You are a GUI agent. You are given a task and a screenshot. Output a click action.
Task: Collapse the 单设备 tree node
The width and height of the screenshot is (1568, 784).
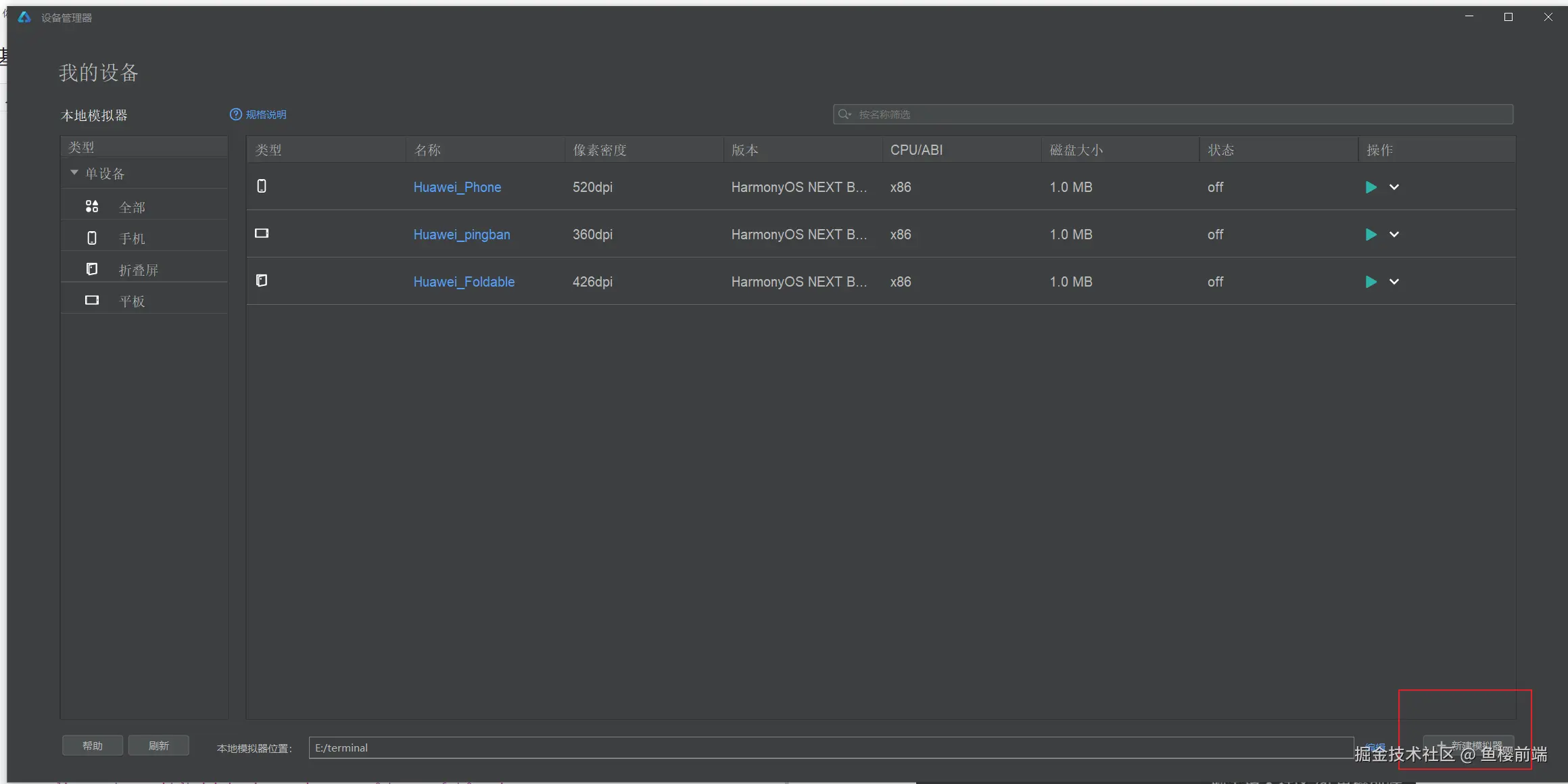[74, 173]
